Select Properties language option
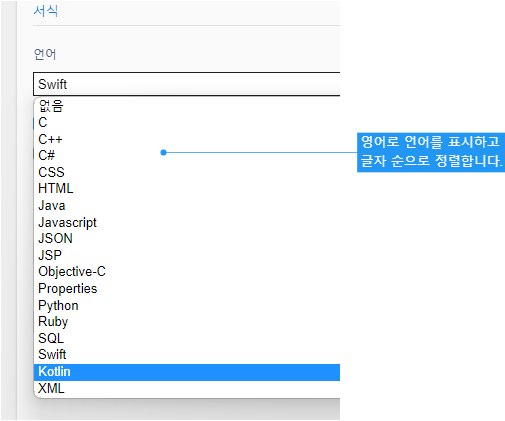This screenshot has width=505, height=421. tap(187, 289)
